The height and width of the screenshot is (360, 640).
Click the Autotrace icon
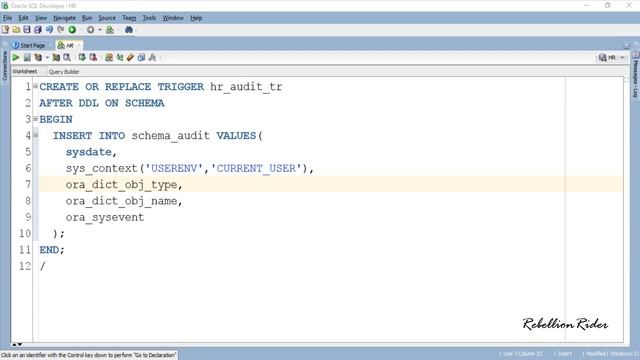coord(56,58)
